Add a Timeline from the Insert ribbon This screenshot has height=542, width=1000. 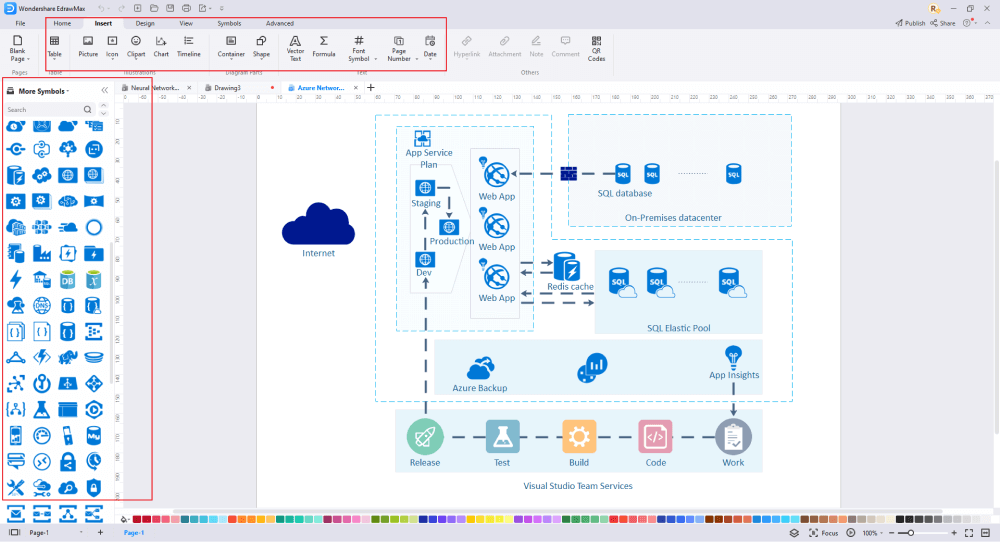(189, 47)
